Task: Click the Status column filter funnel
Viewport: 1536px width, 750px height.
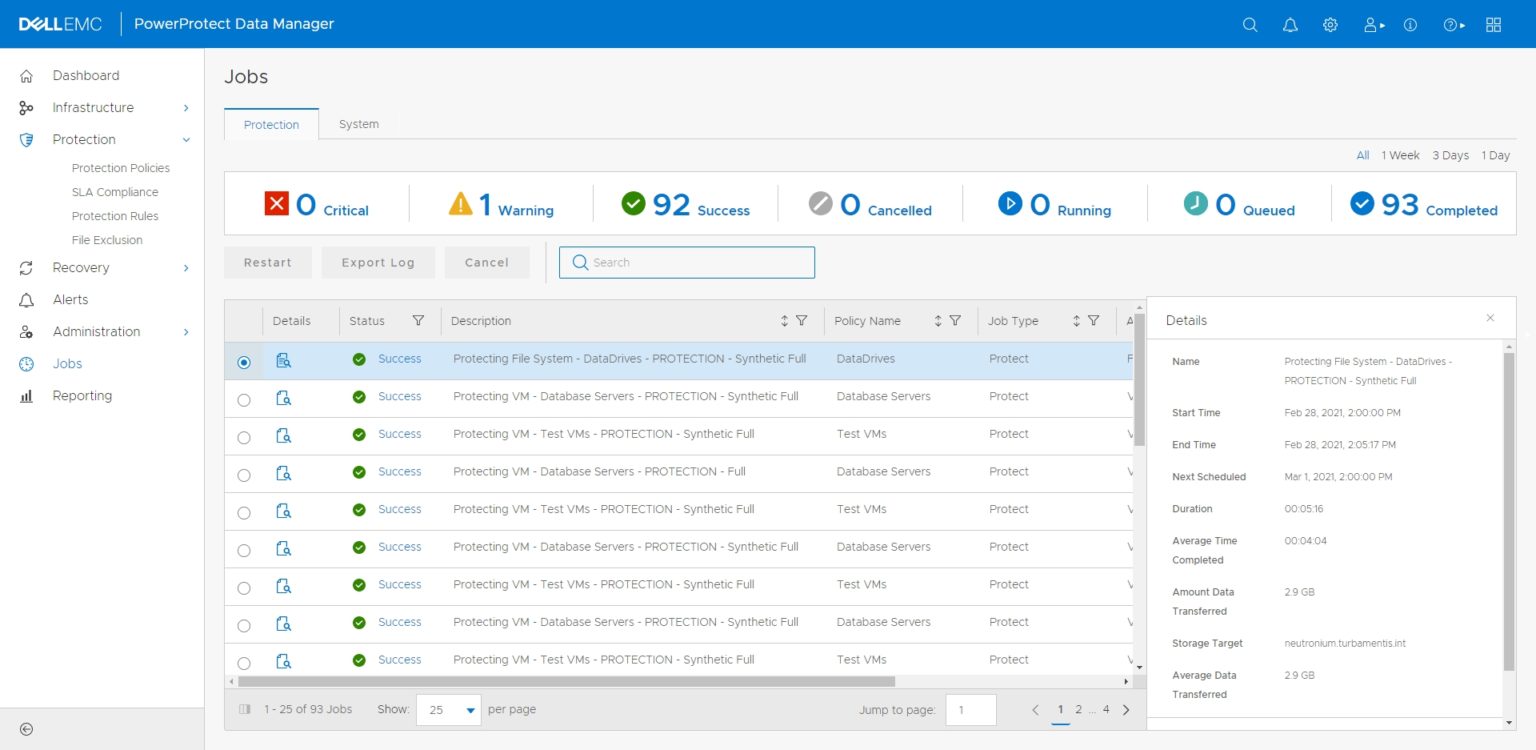Action: (417, 320)
